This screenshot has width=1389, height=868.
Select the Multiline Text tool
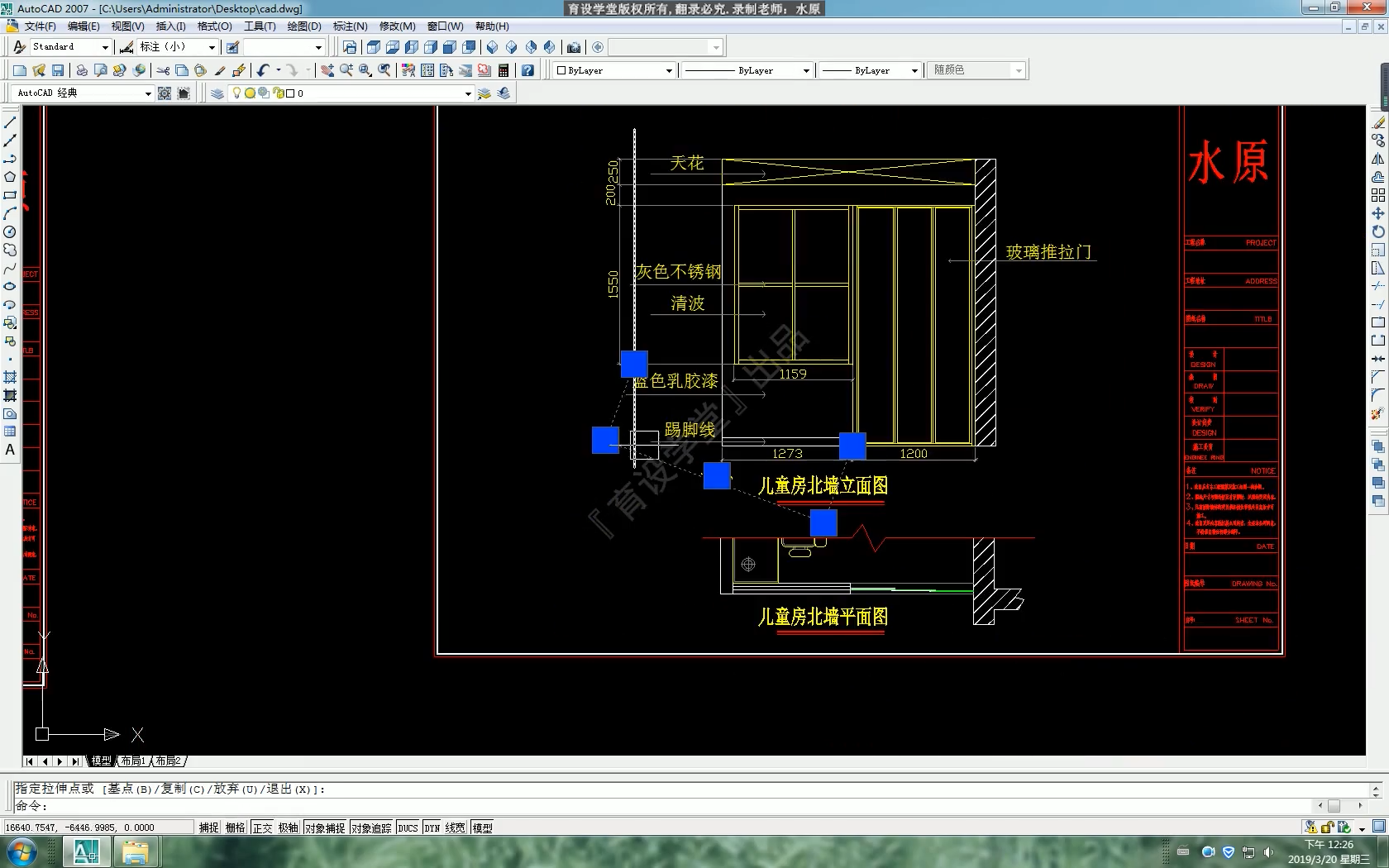point(10,450)
